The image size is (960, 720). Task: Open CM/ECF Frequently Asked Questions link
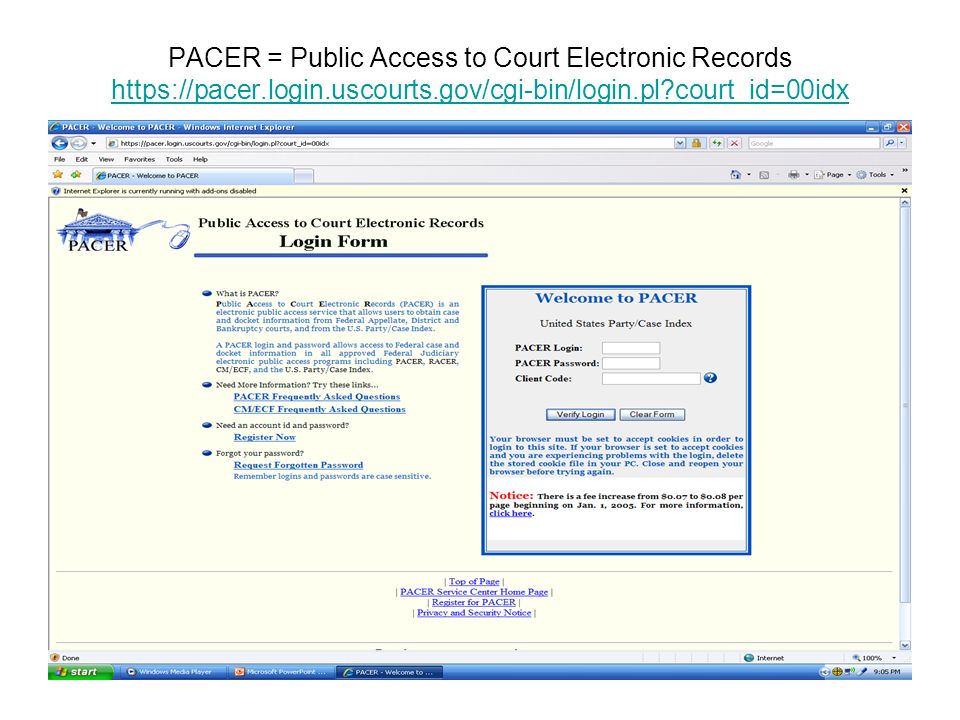(x=320, y=409)
